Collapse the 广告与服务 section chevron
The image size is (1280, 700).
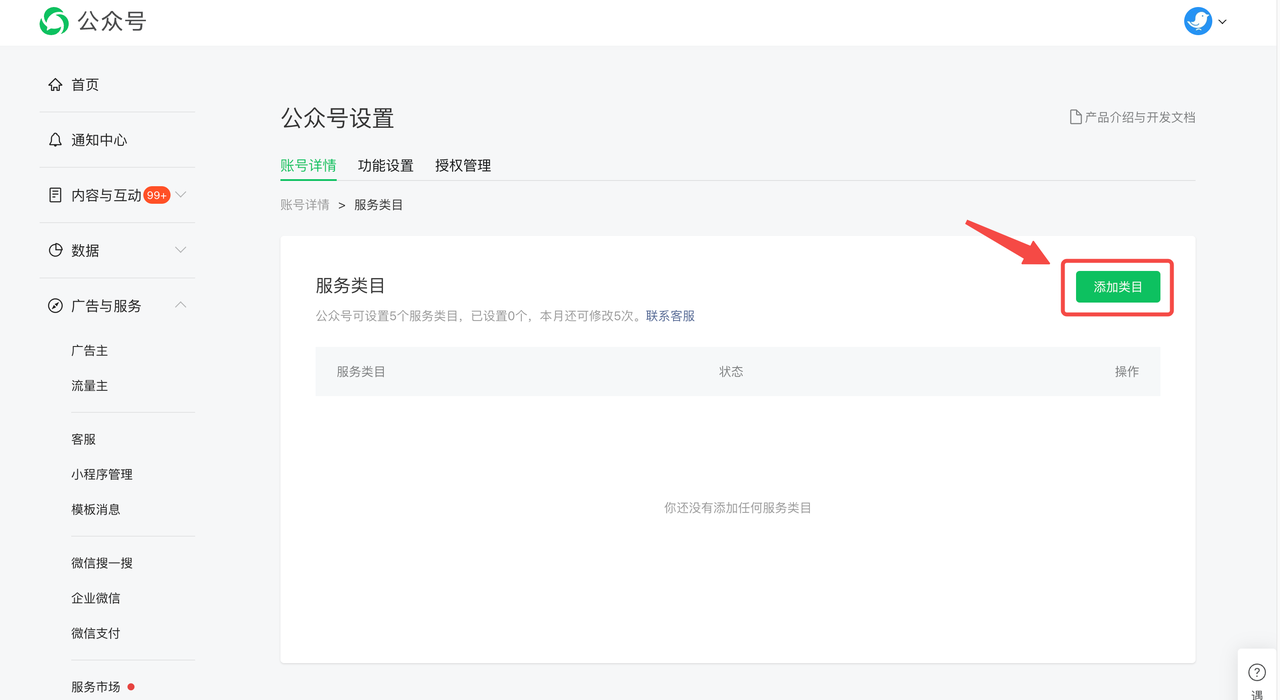tap(181, 305)
